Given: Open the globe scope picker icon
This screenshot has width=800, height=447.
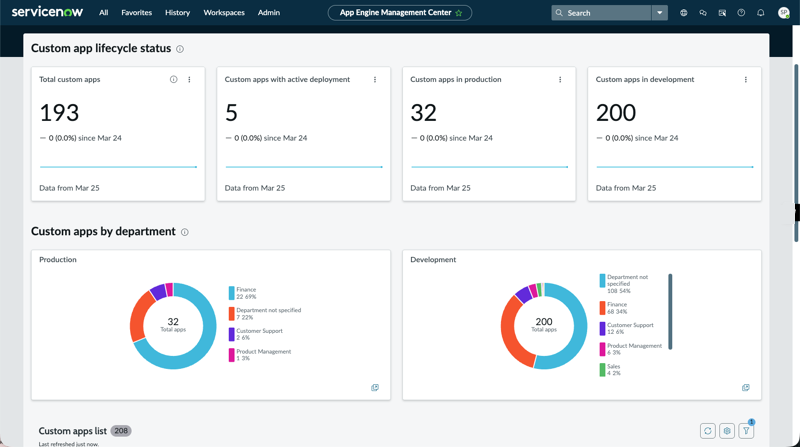Looking at the screenshot, I should [x=684, y=13].
